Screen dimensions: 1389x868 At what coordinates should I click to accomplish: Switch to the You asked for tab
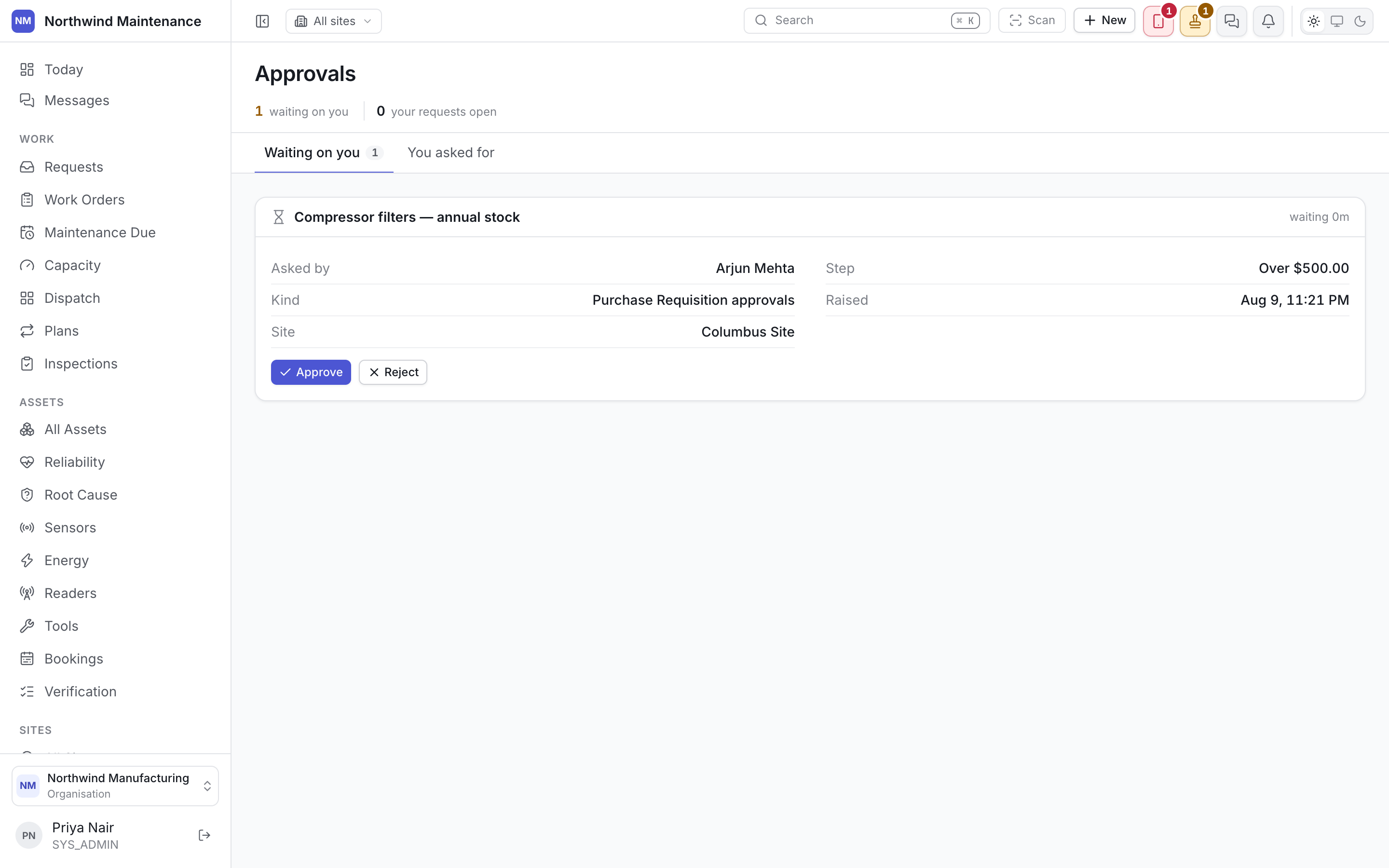(x=450, y=153)
